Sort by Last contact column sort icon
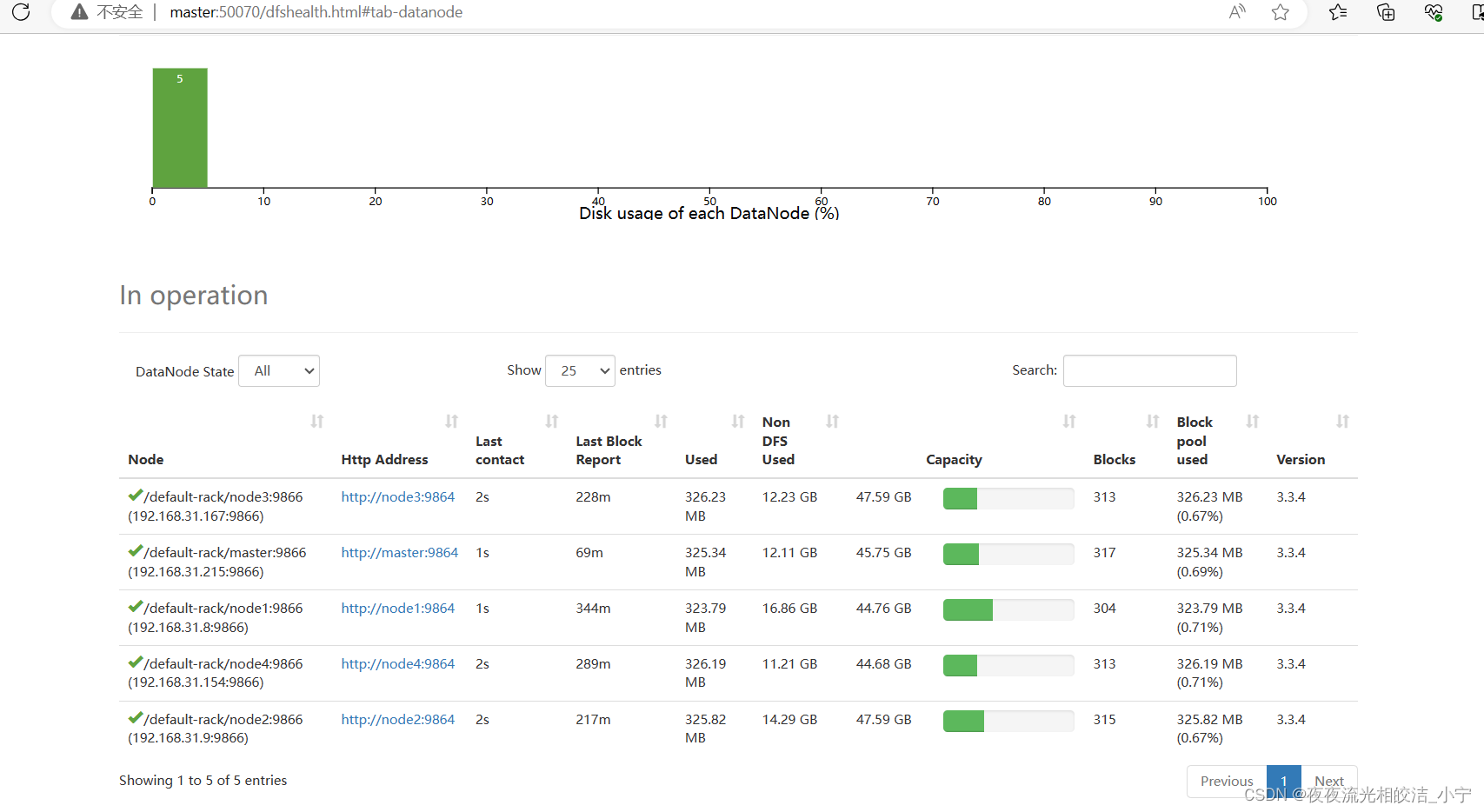1484x812 pixels. click(552, 422)
